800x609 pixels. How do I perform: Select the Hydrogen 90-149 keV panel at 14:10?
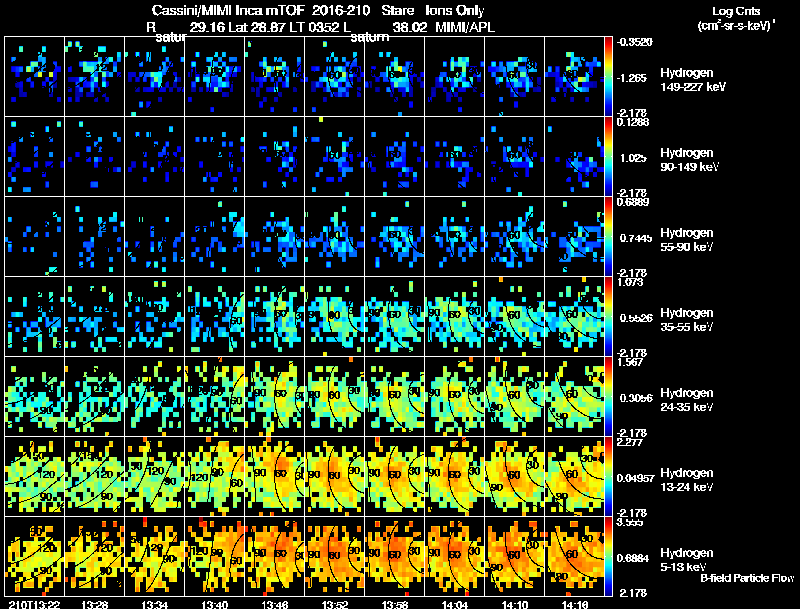(x=514, y=156)
